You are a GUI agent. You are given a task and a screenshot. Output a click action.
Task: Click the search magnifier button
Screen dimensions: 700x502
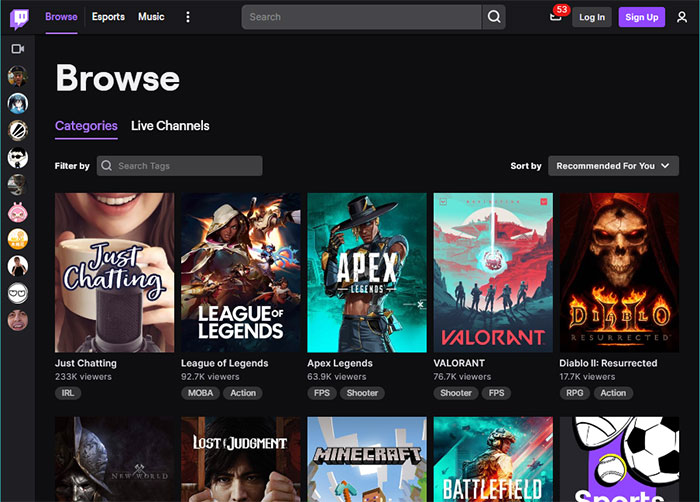tap(494, 17)
